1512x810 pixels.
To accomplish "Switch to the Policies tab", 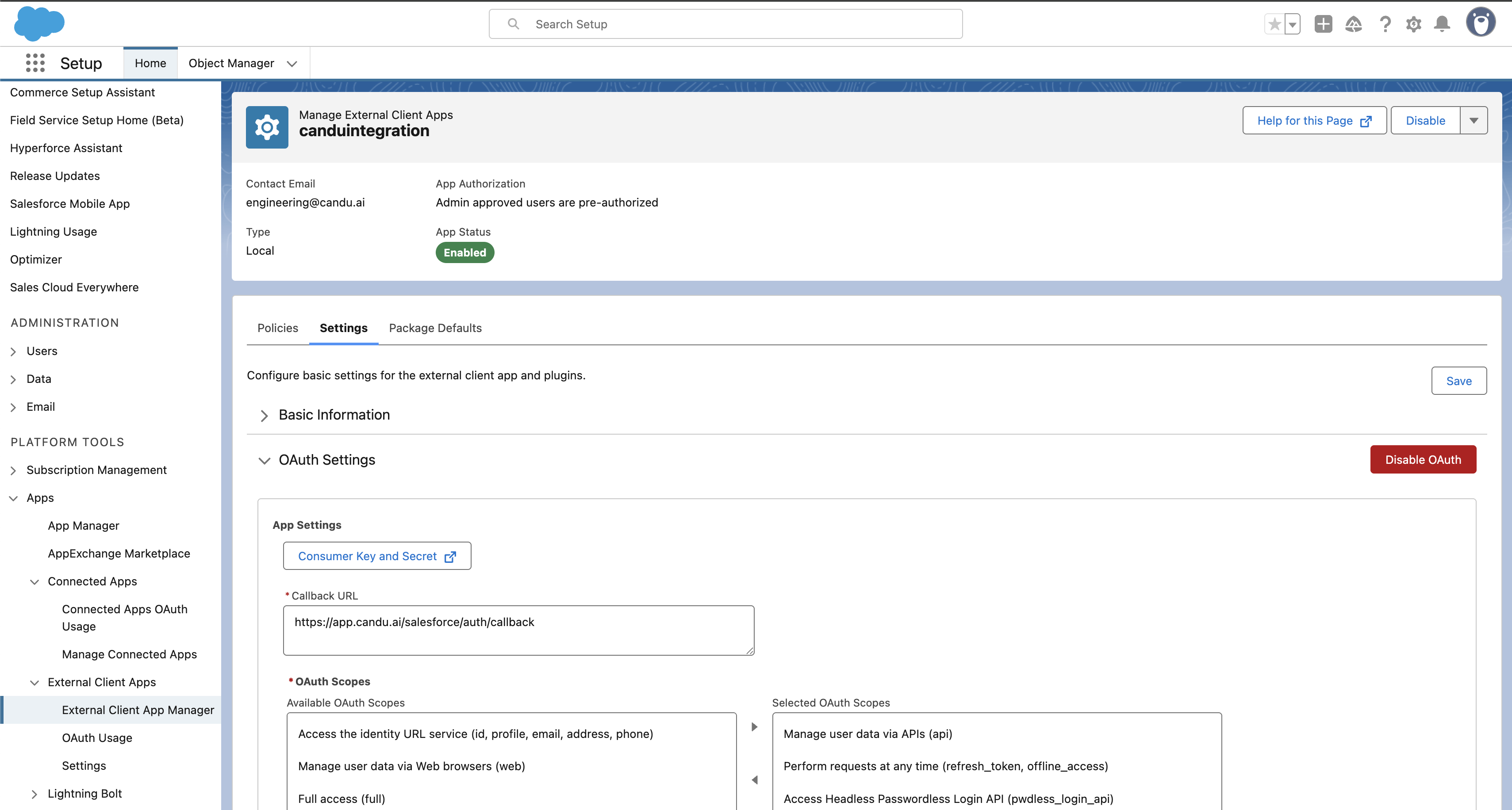I will coord(278,328).
